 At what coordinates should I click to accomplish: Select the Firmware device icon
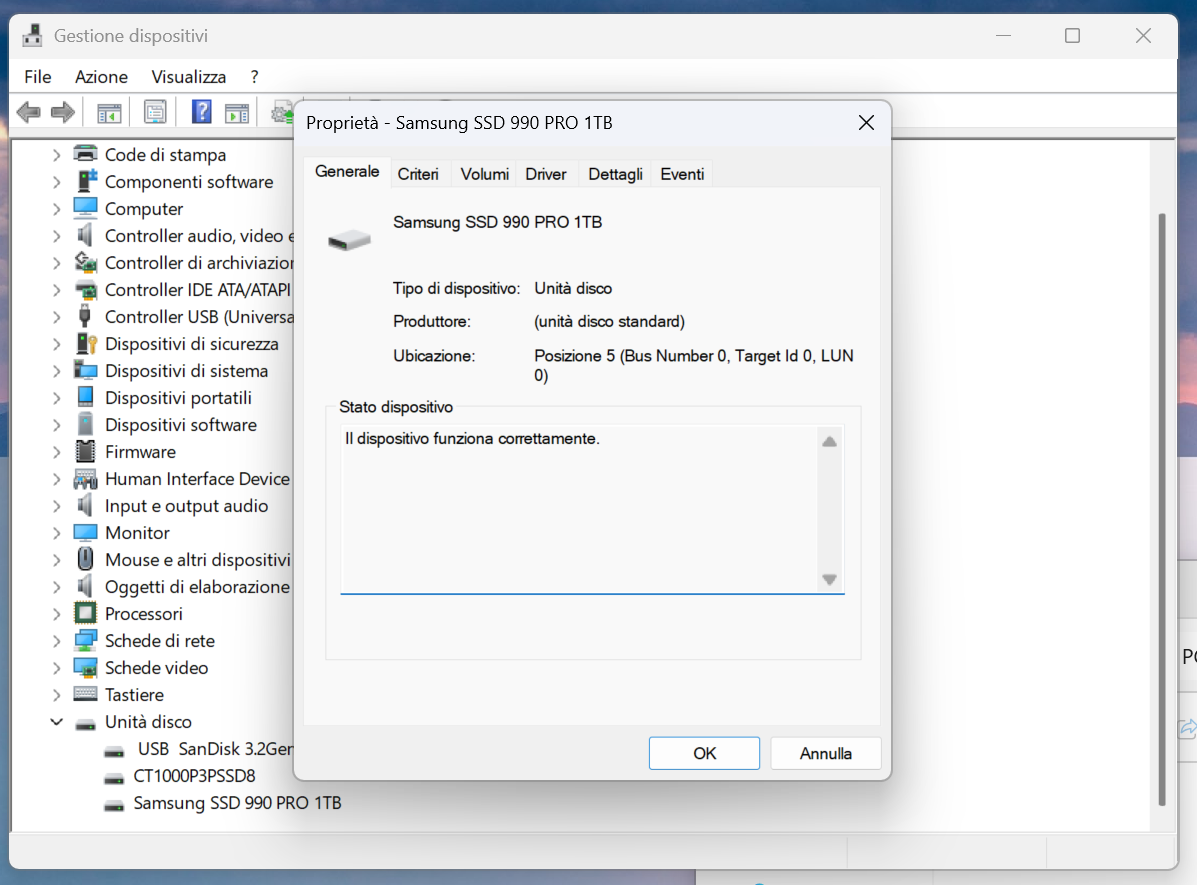[86, 451]
